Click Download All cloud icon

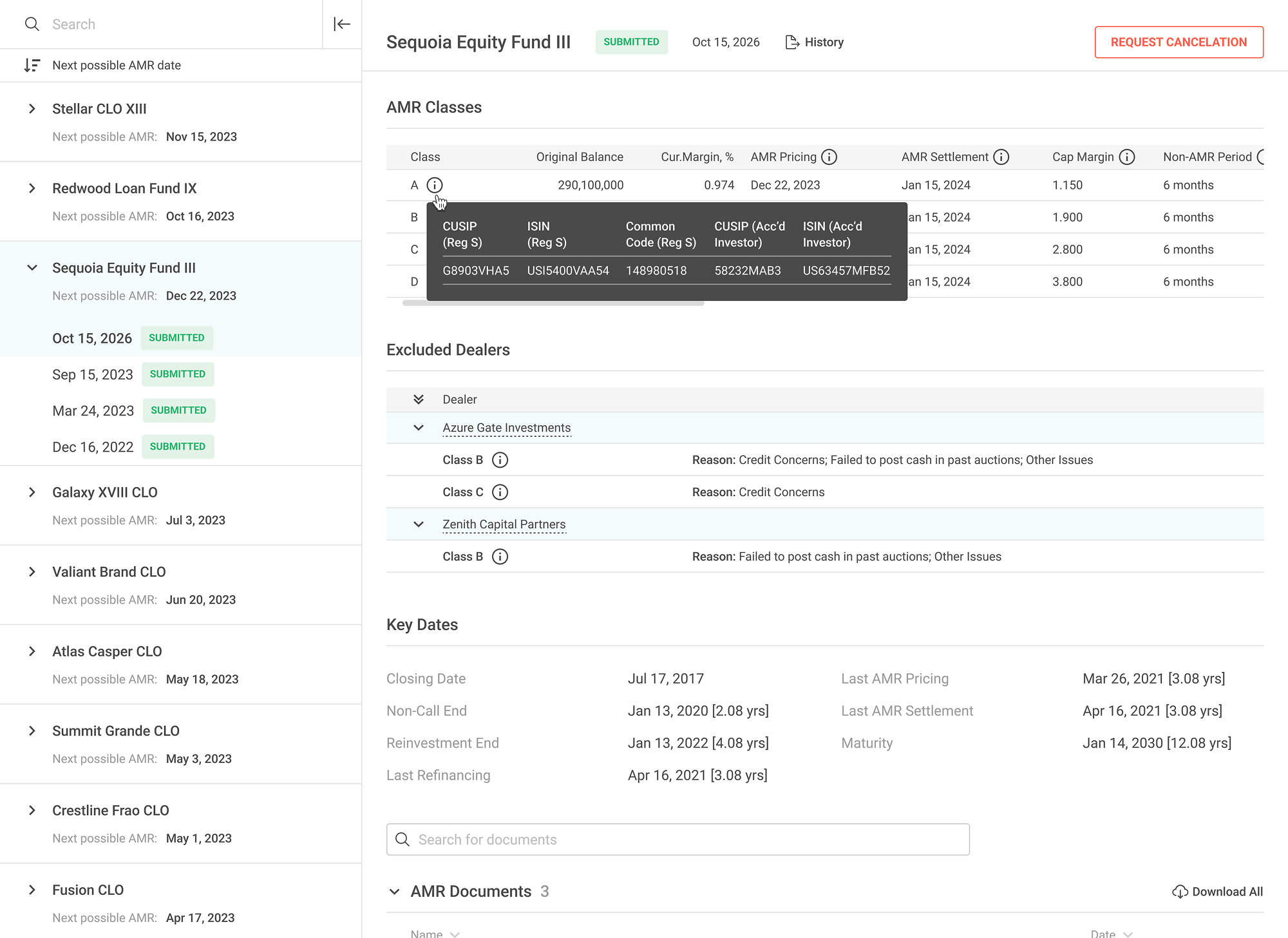pos(1180,892)
